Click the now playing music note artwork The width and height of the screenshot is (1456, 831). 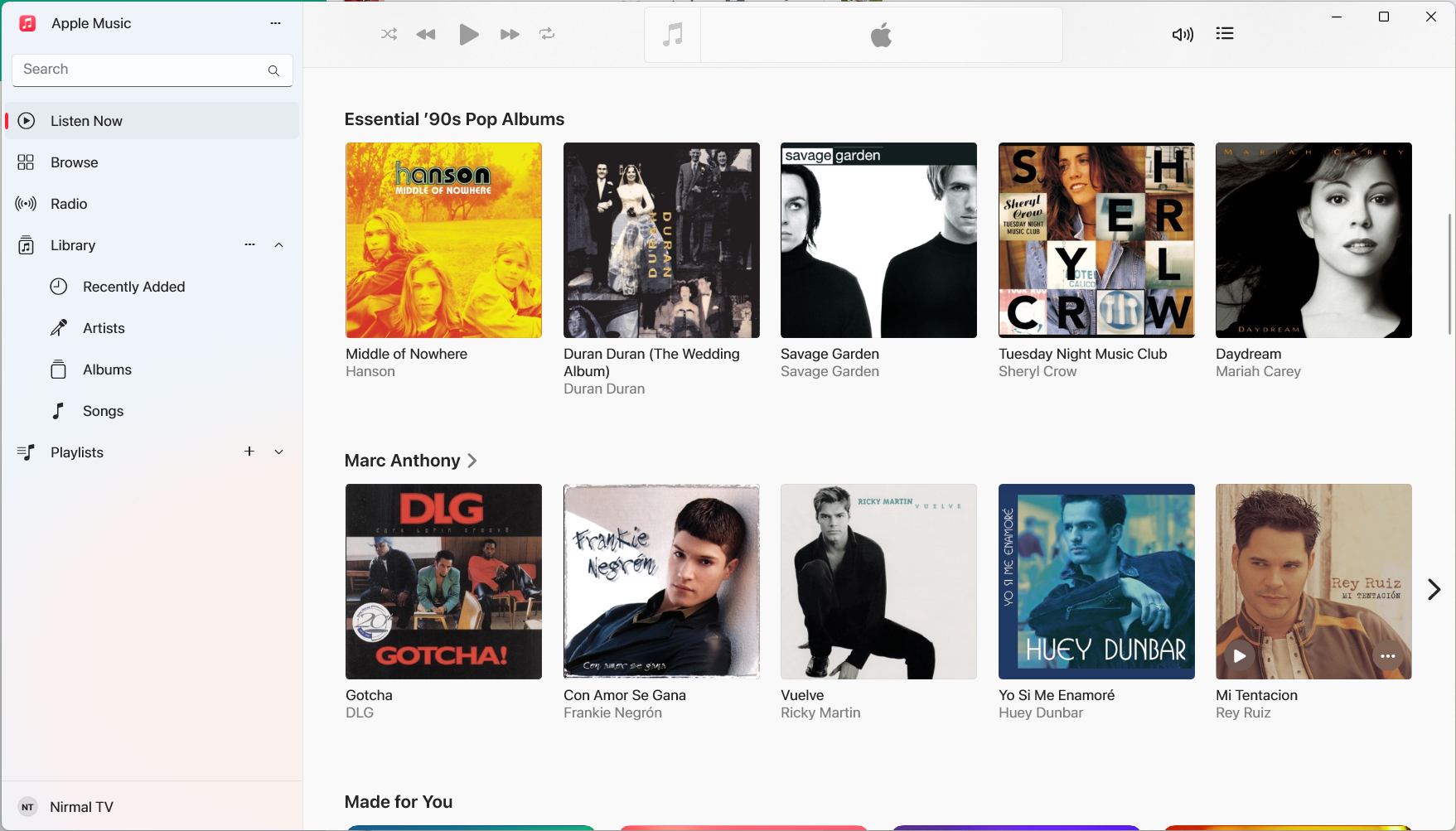click(x=673, y=35)
